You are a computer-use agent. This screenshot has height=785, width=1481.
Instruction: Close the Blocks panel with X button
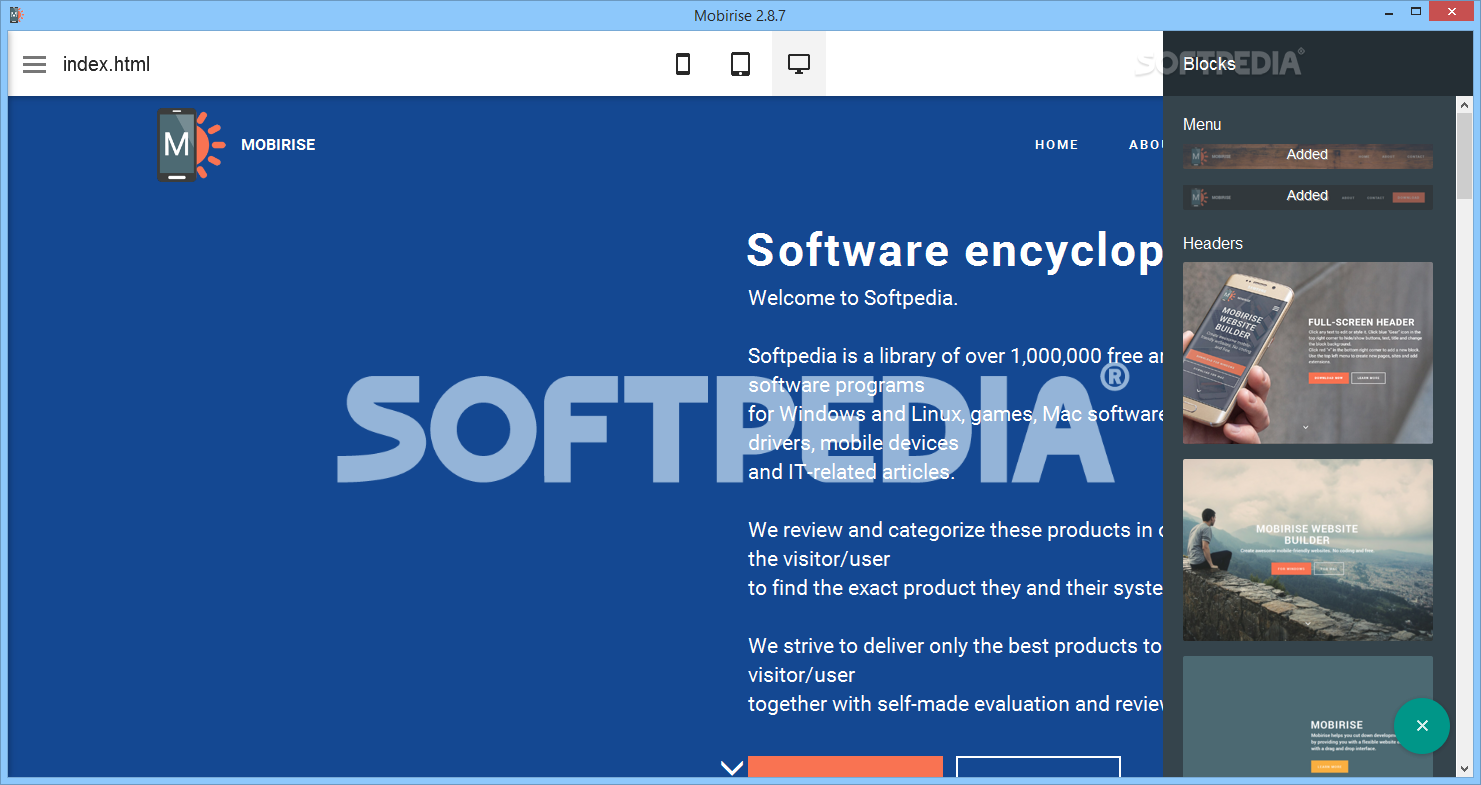1422,726
